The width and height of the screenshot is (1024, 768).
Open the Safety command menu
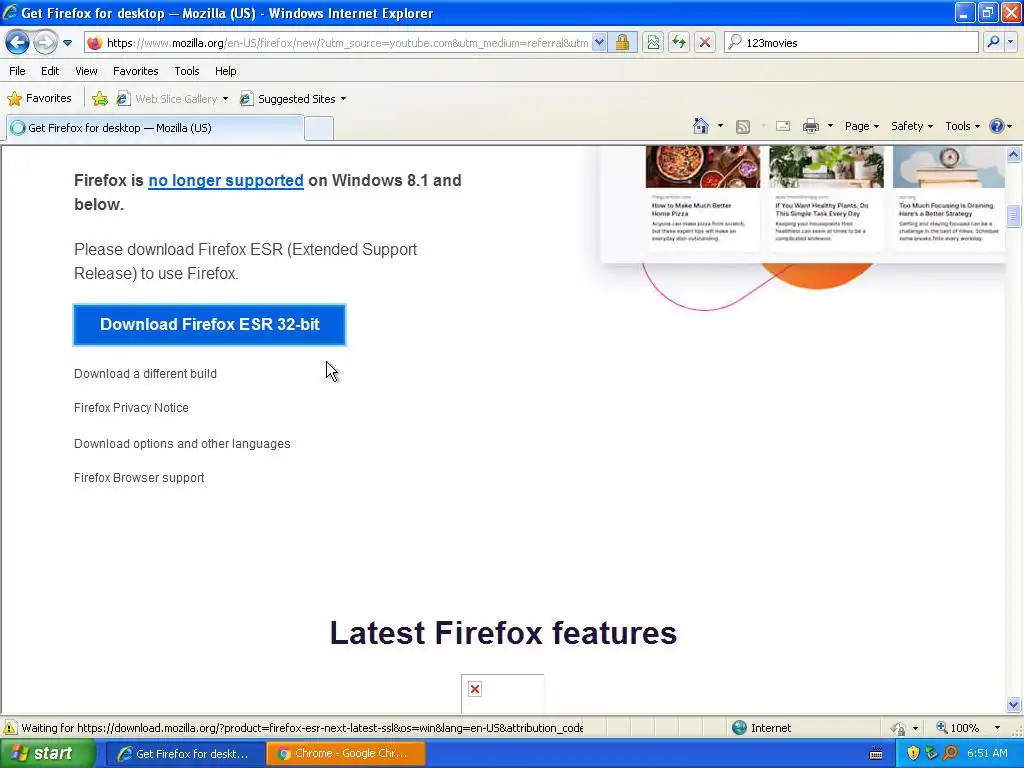pos(912,126)
